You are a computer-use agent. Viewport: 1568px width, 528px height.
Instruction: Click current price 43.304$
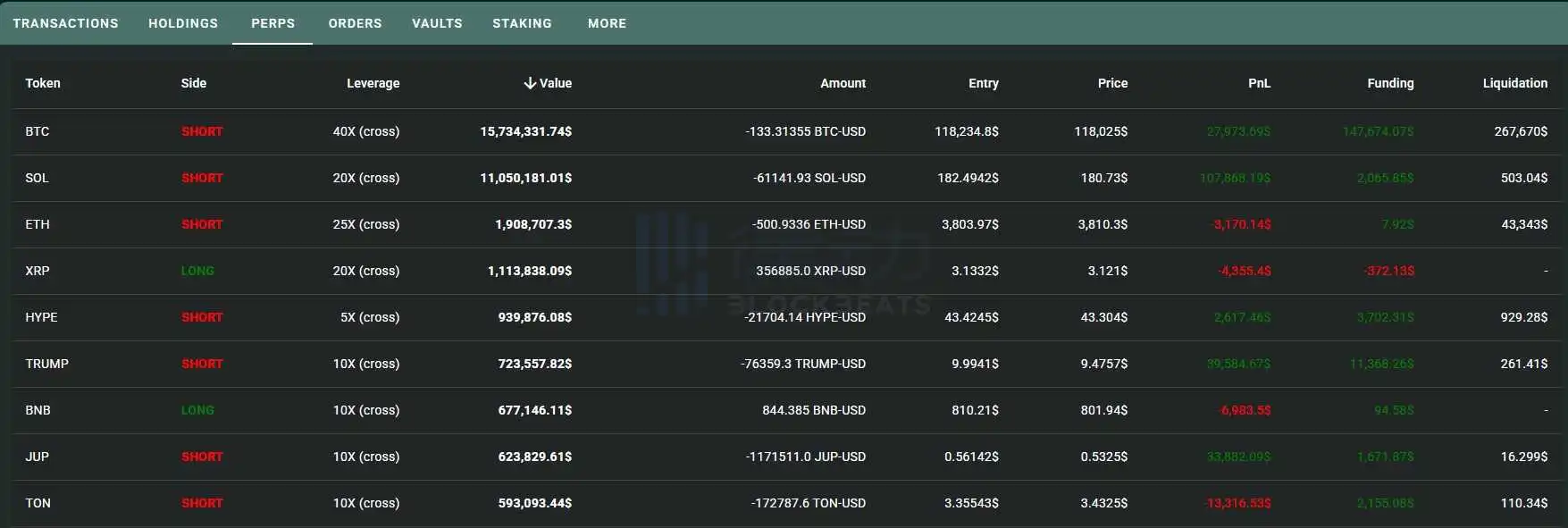pyautogui.click(x=1104, y=317)
